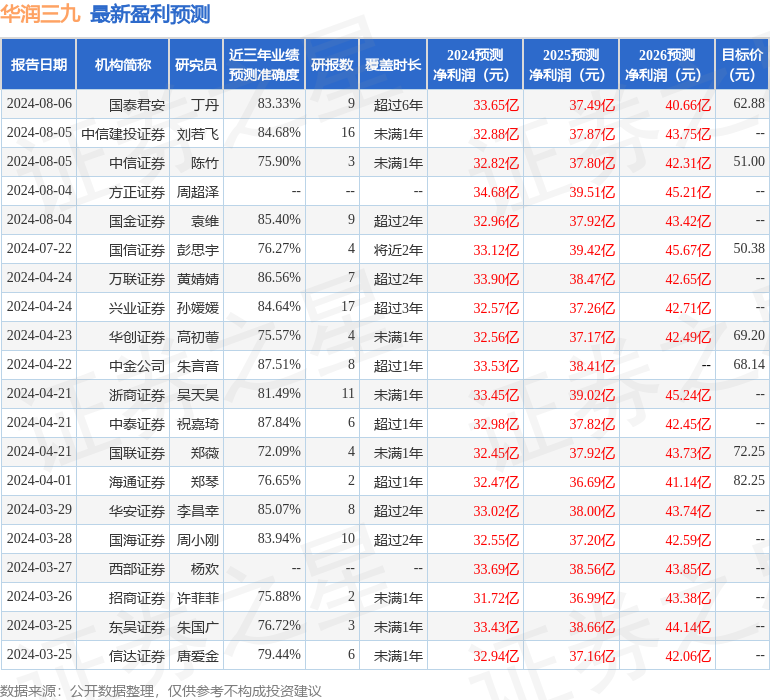The image size is (770, 700).
Task: Click the 45.67亿 2026 profit forecast
Action: pyautogui.click(x=688, y=250)
